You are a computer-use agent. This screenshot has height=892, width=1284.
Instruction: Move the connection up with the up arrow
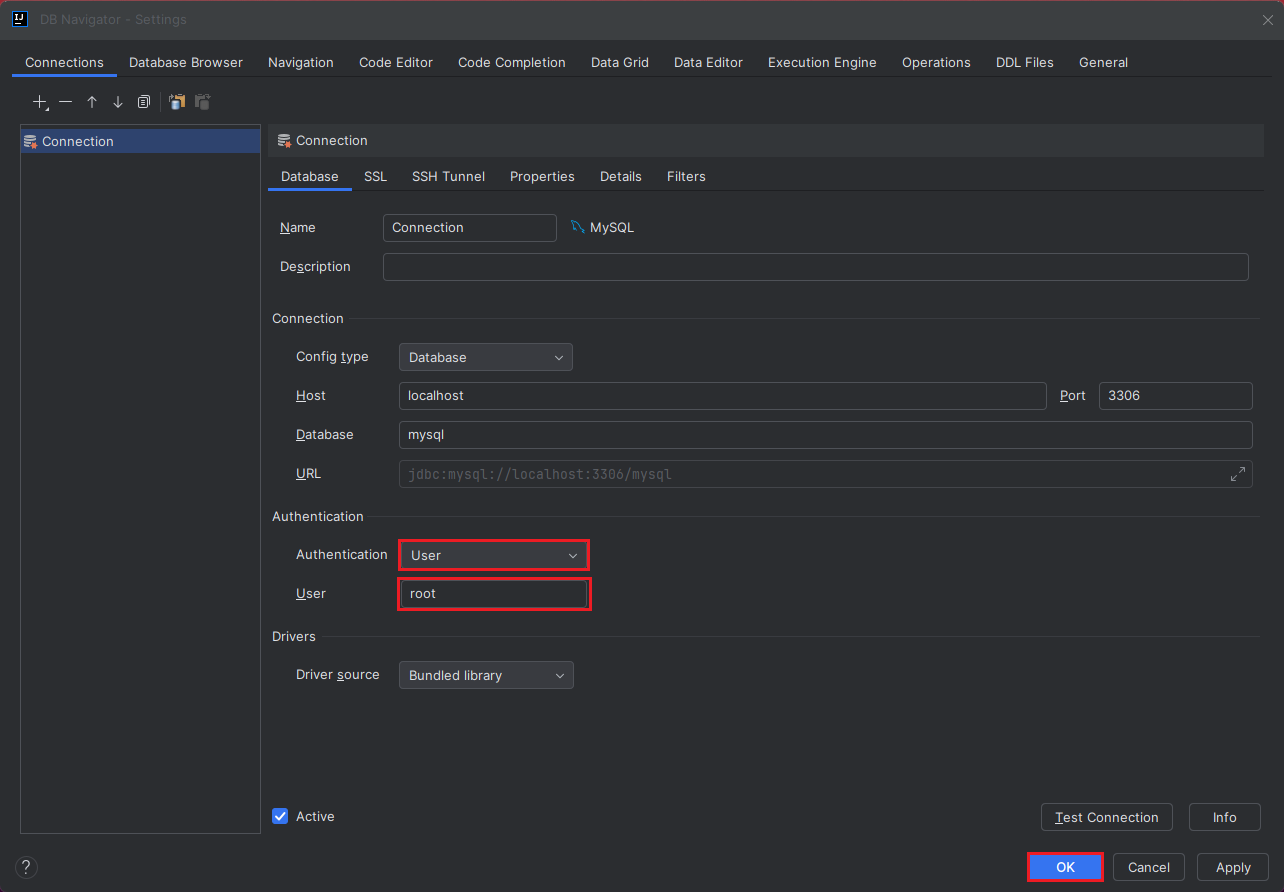[x=91, y=101]
